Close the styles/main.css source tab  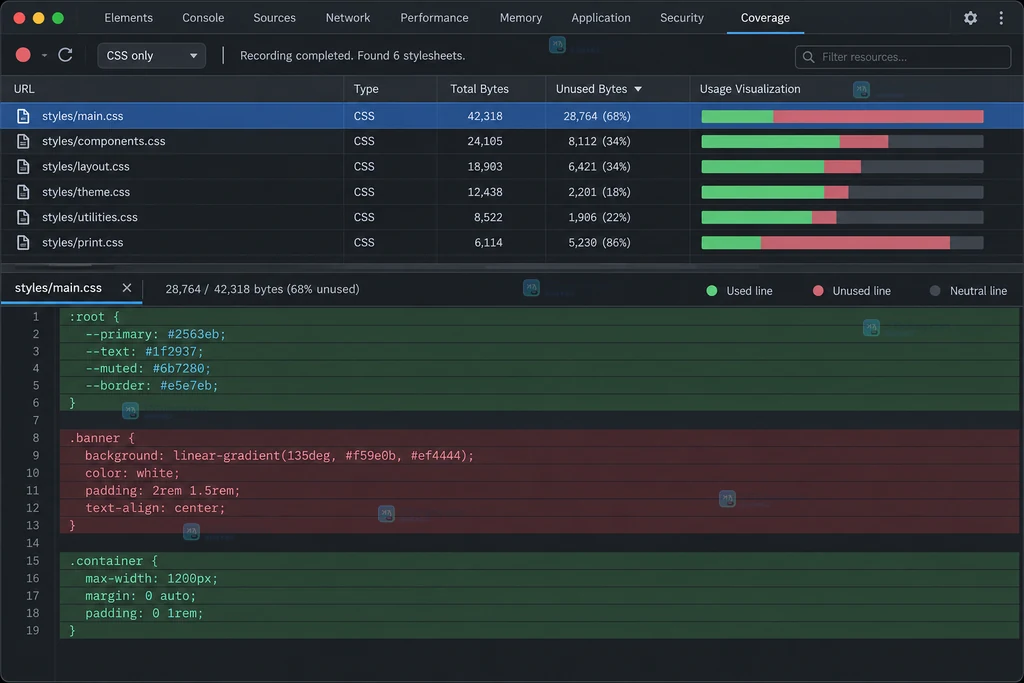[x=127, y=288]
